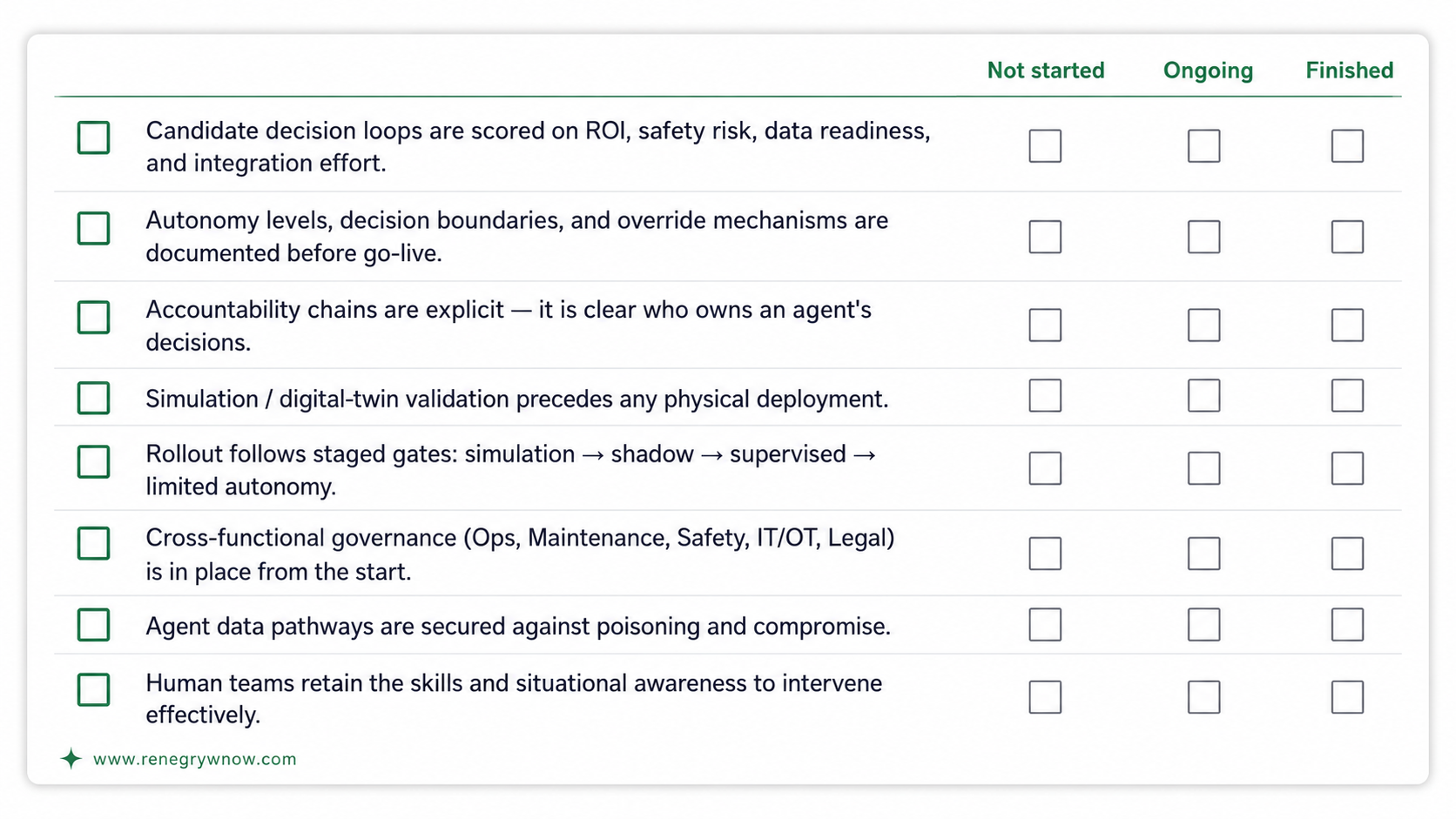Open the www.renegrywnow.com link

(195, 759)
